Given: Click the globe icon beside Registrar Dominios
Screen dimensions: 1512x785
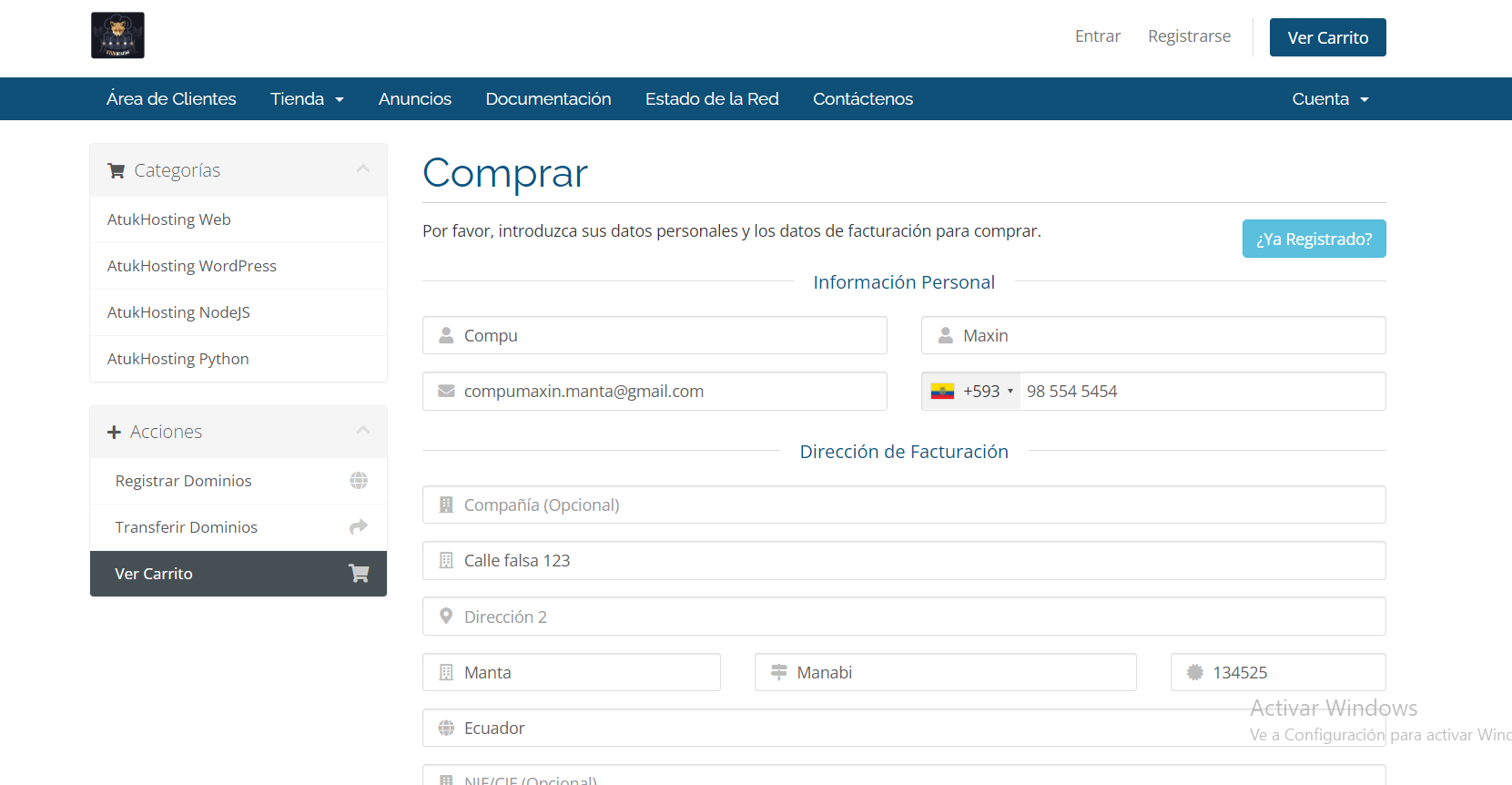Looking at the screenshot, I should (x=359, y=481).
